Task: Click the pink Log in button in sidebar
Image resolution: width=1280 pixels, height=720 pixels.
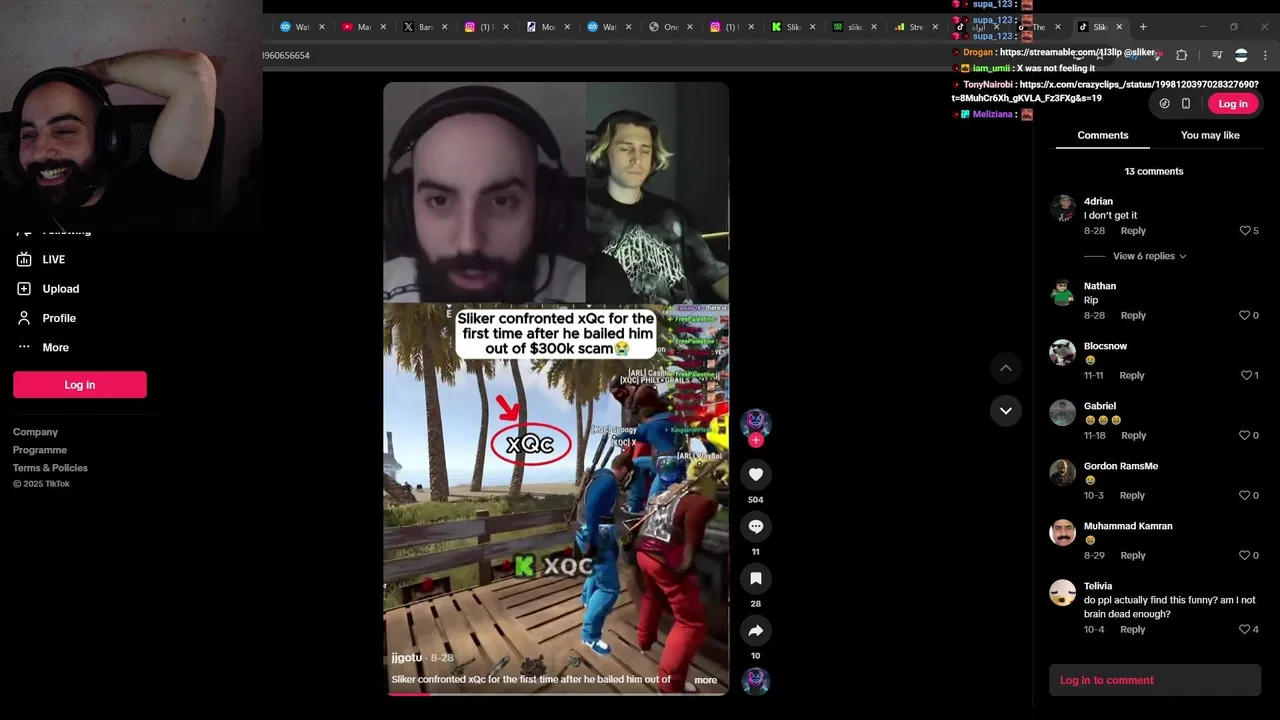Action: (80, 385)
